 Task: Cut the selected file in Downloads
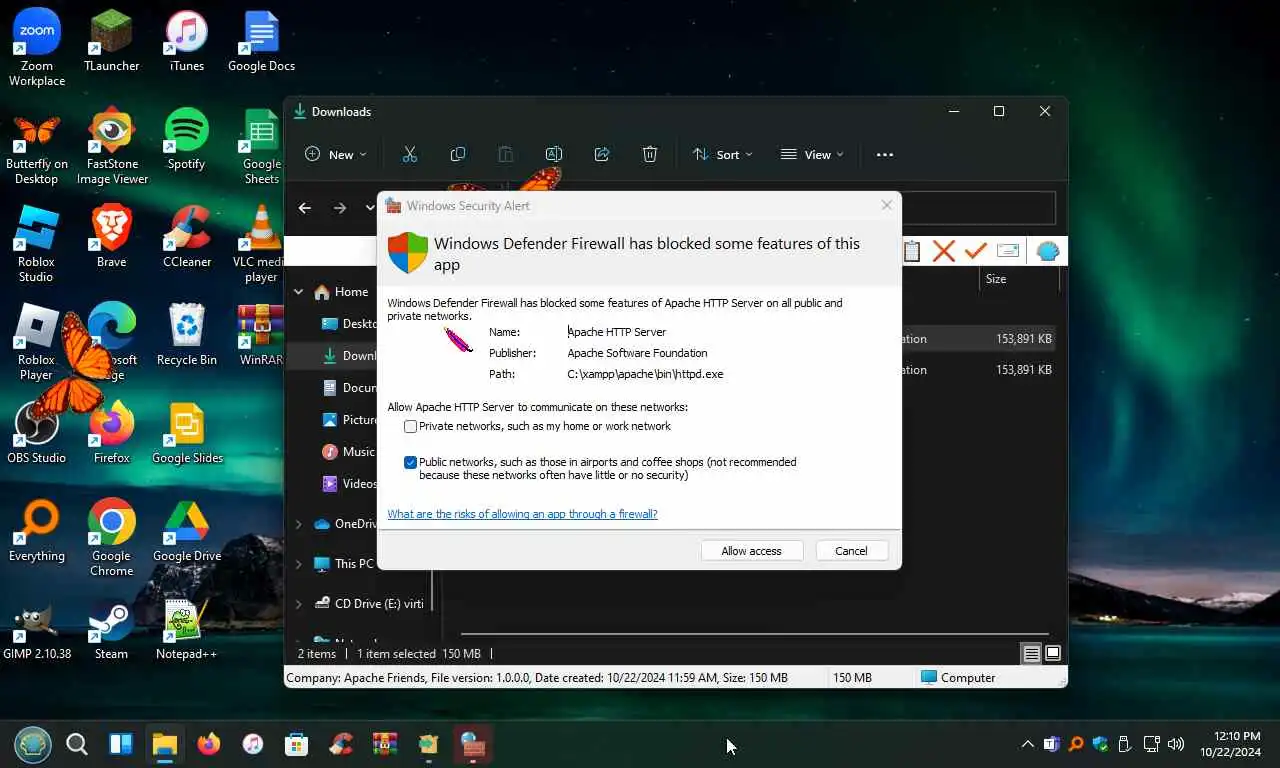point(409,154)
